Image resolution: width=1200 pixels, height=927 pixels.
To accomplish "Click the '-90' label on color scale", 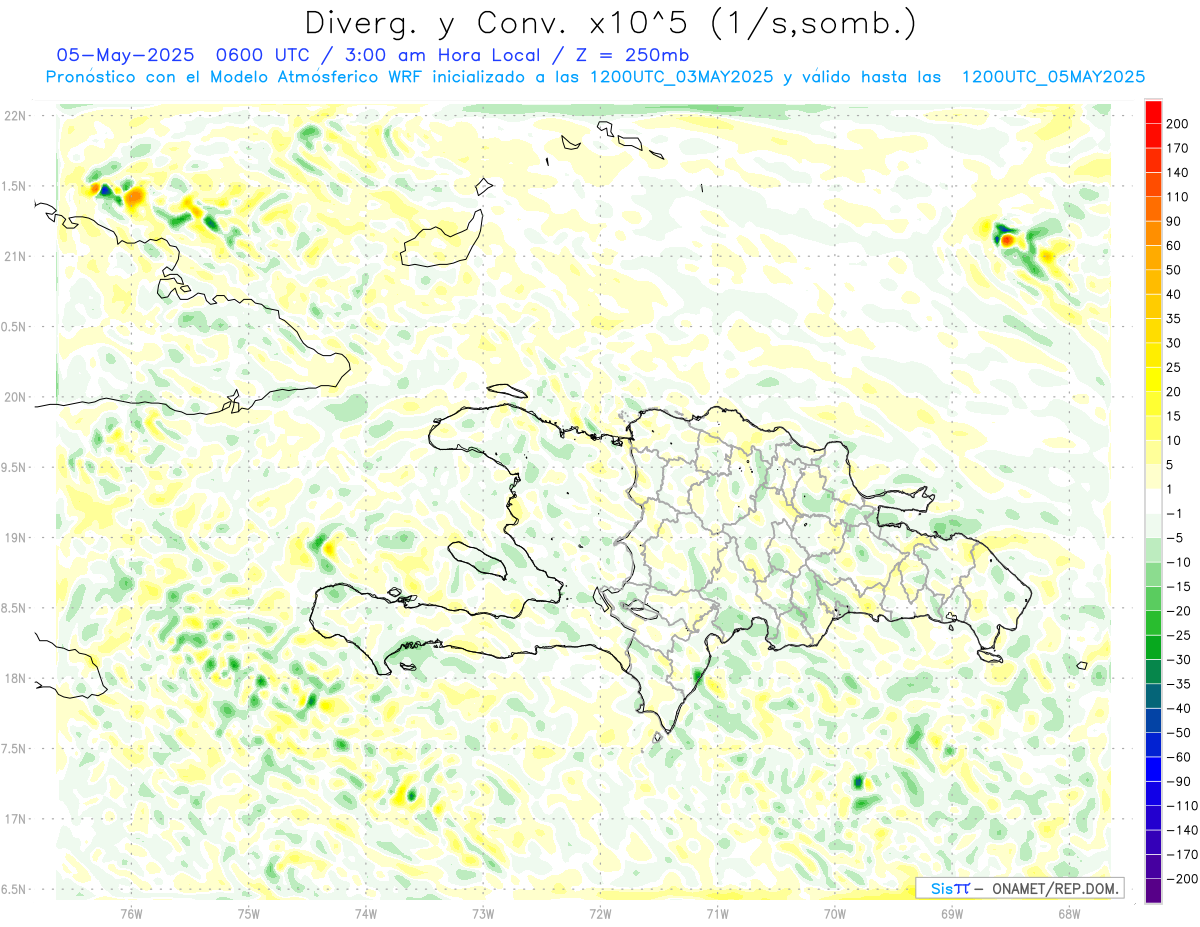I will tap(1178, 781).
